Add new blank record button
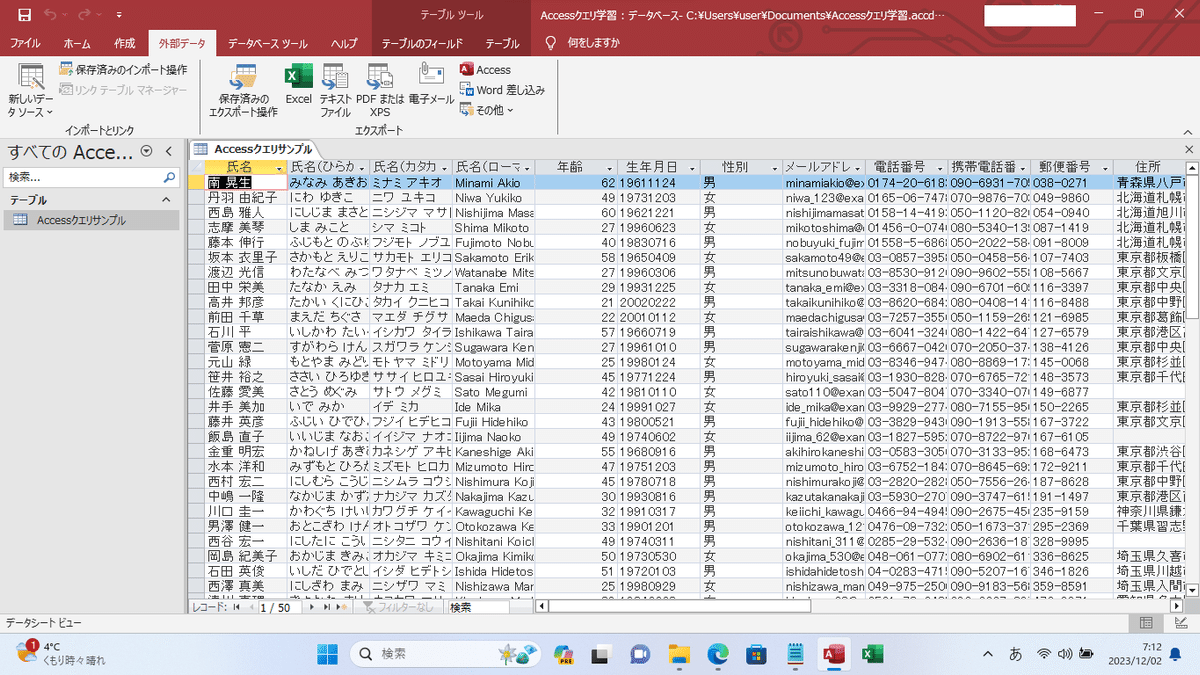Screen dimensions: 1200x675 coord(343,607)
